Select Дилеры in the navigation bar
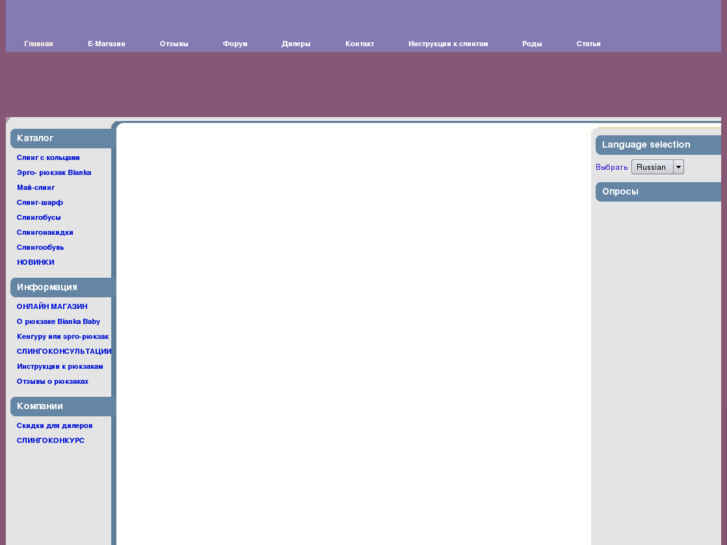The height and width of the screenshot is (545, 727). (x=296, y=44)
